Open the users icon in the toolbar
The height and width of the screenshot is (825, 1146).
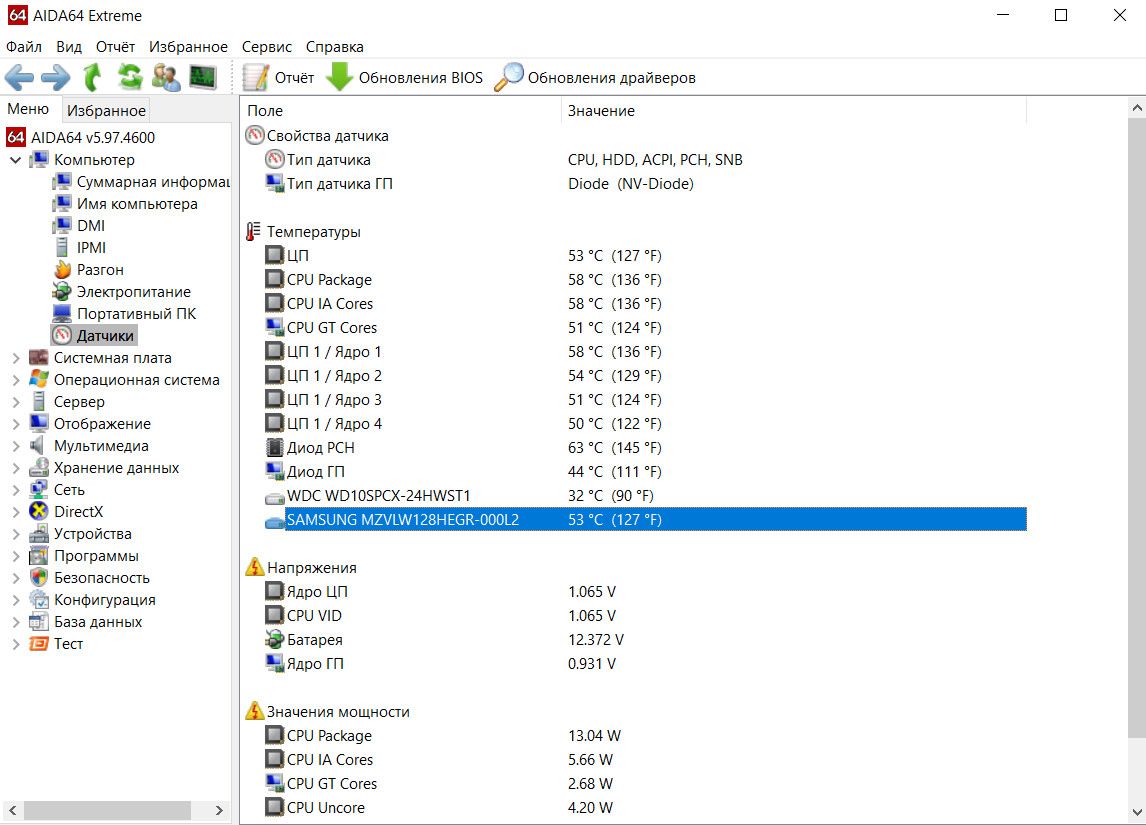(167, 77)
